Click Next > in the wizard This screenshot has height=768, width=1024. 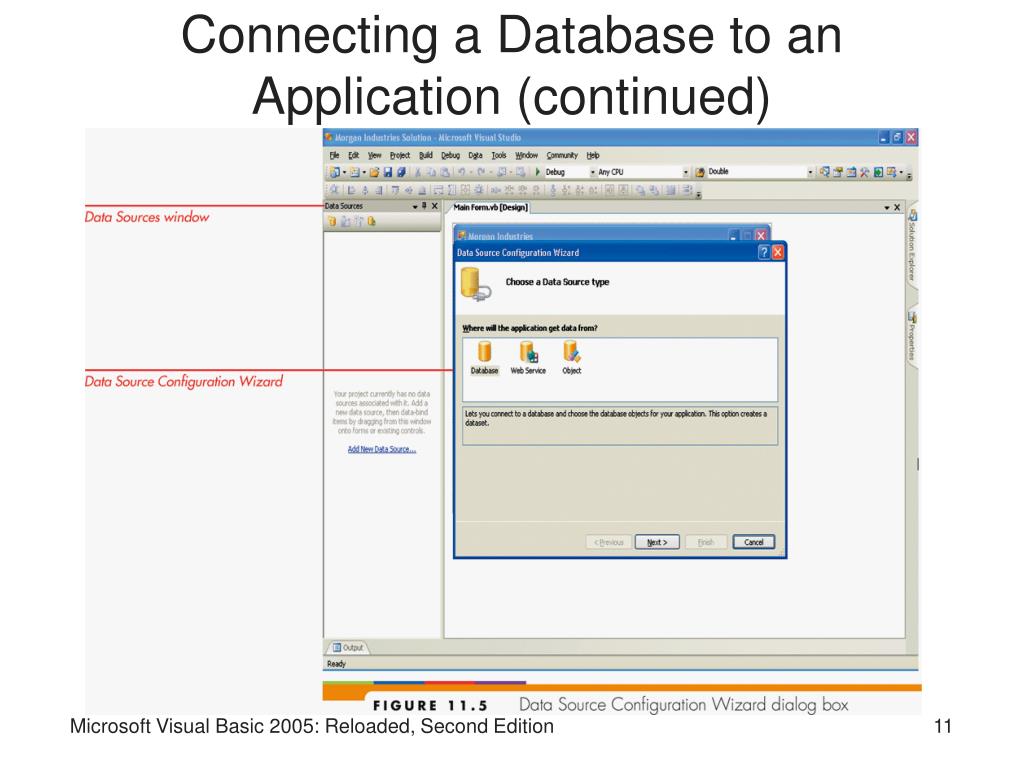click(657, 542)
